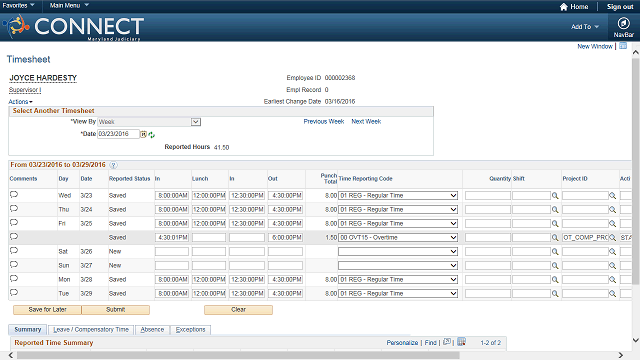This screenshot has width=640, height=360.
Task: Open the Overtime Time Reporting Code dropdown
Action: click(398, 238)
